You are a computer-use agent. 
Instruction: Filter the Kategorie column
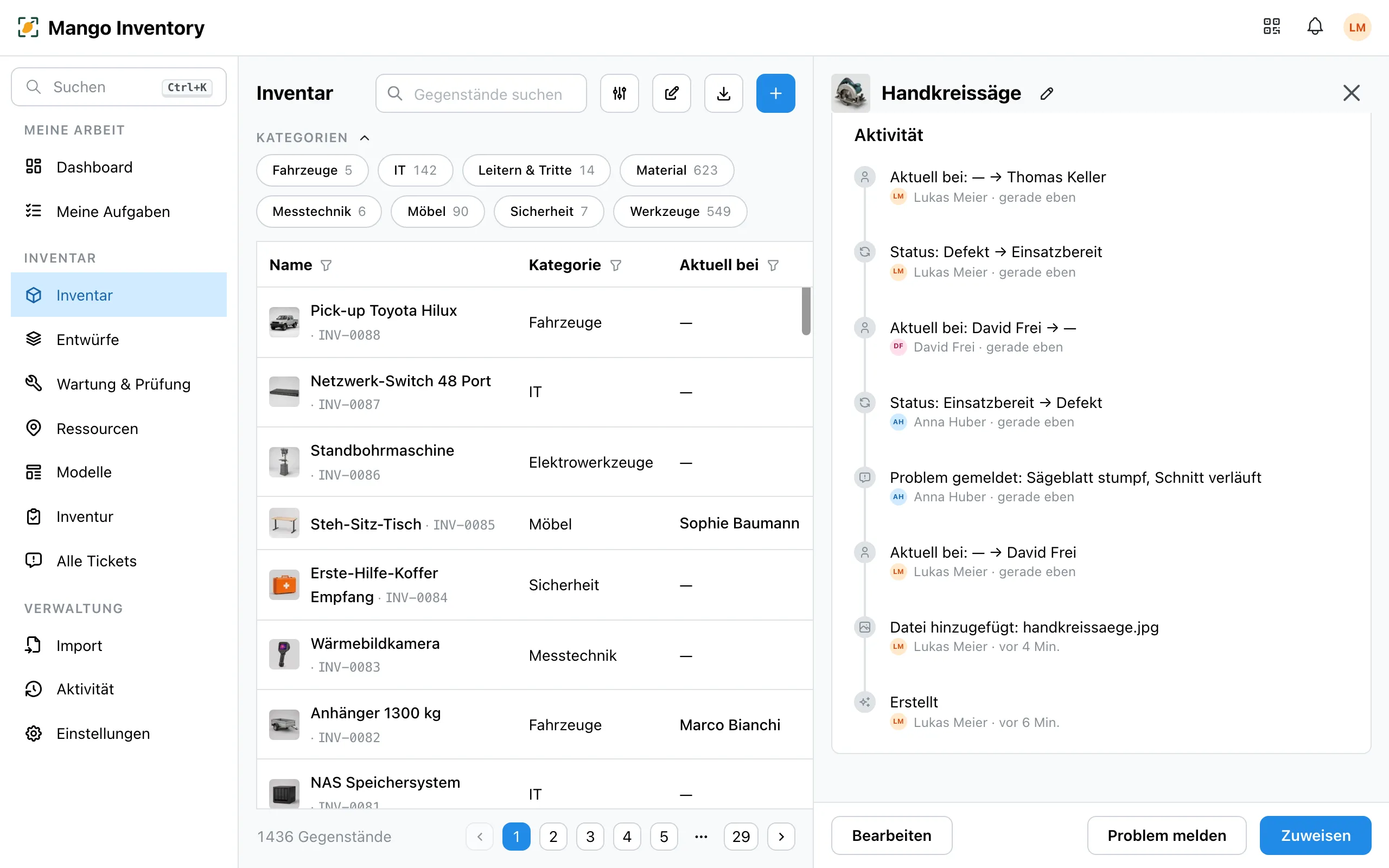coord(615,265)
